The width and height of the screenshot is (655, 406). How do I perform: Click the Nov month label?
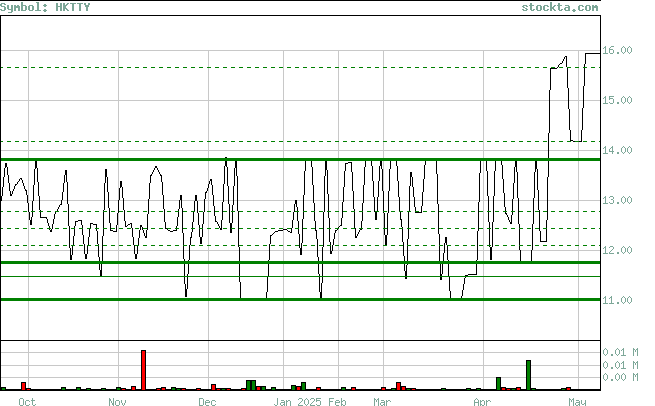click(x=117, y=402)
